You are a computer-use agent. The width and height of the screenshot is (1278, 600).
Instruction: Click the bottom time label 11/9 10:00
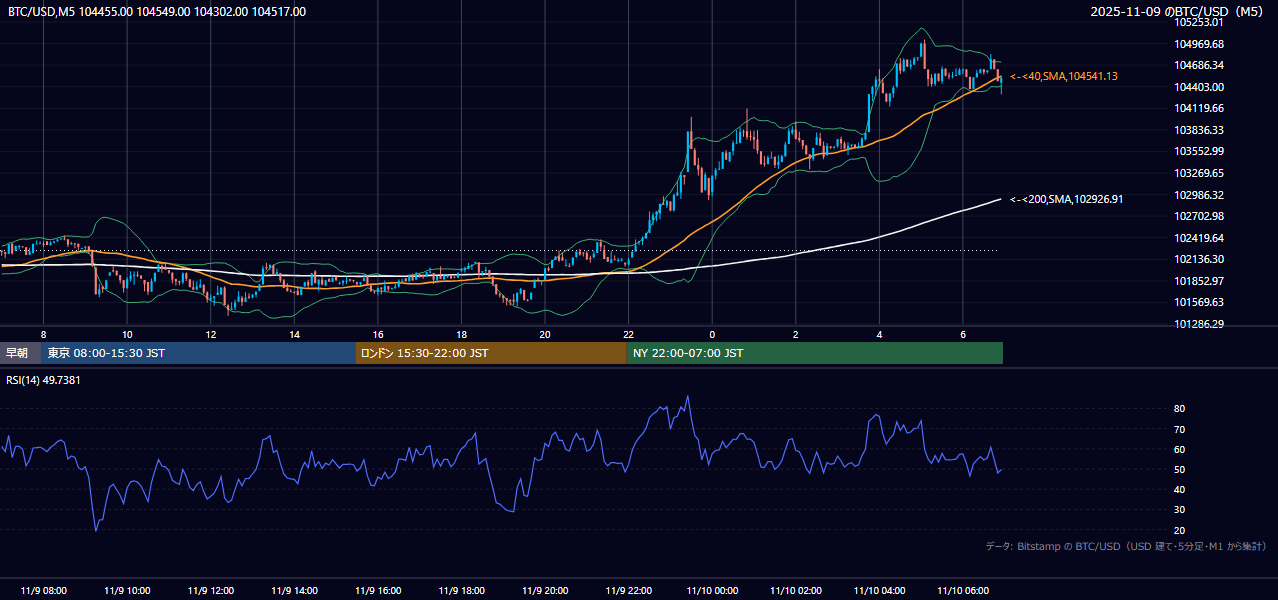tap(127, 591)
